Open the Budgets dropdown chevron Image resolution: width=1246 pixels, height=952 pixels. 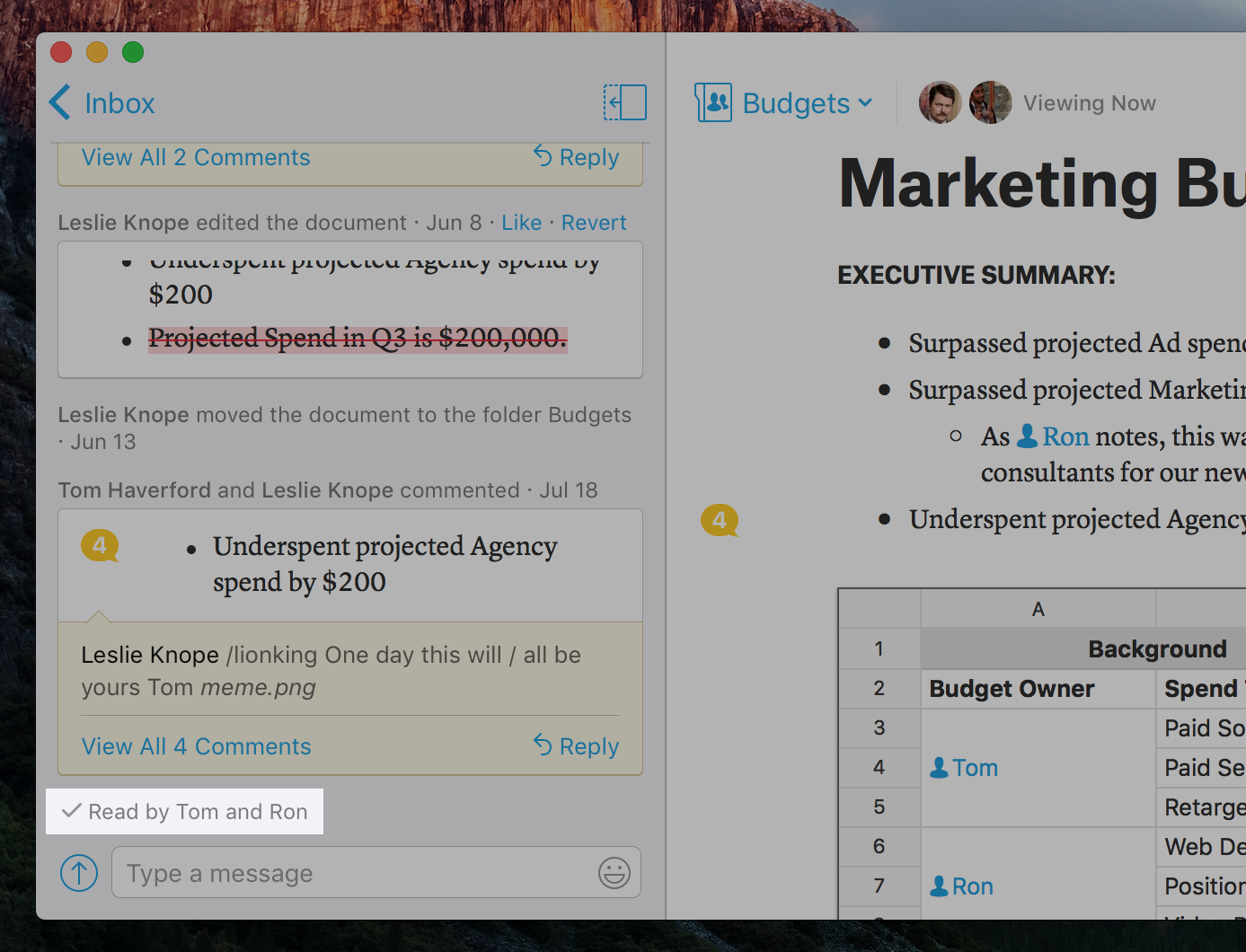click(865, 102)
